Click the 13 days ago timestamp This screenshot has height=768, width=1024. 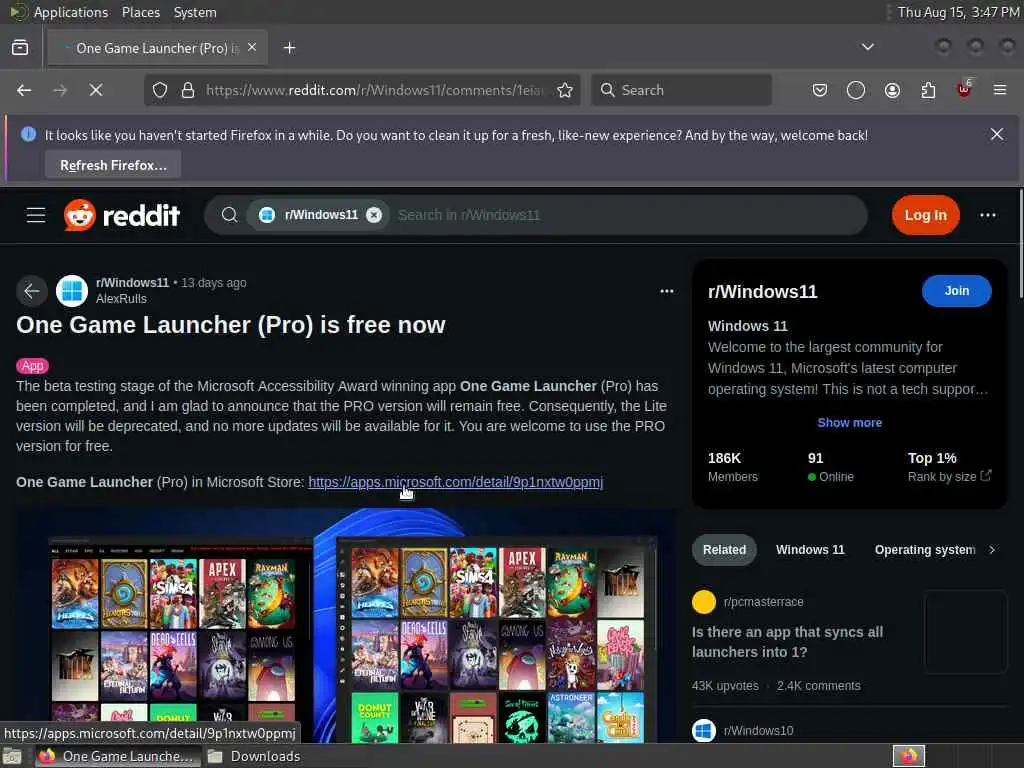tap(214, 283)
